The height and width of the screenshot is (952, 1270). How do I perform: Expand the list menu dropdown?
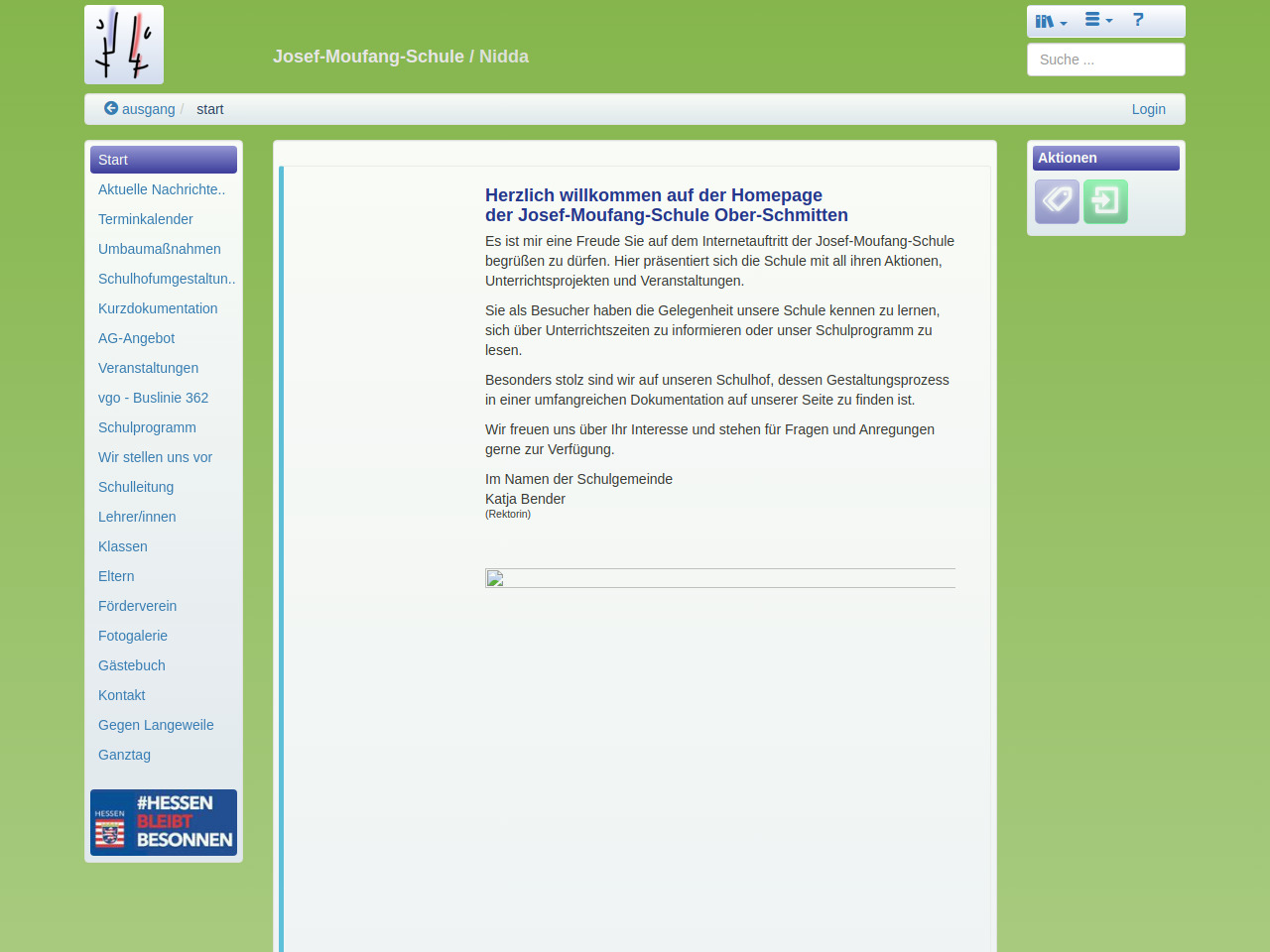1097,20
